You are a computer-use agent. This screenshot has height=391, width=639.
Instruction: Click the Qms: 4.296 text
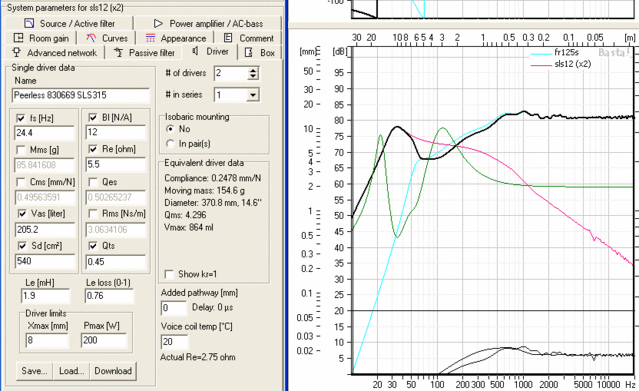185,215
